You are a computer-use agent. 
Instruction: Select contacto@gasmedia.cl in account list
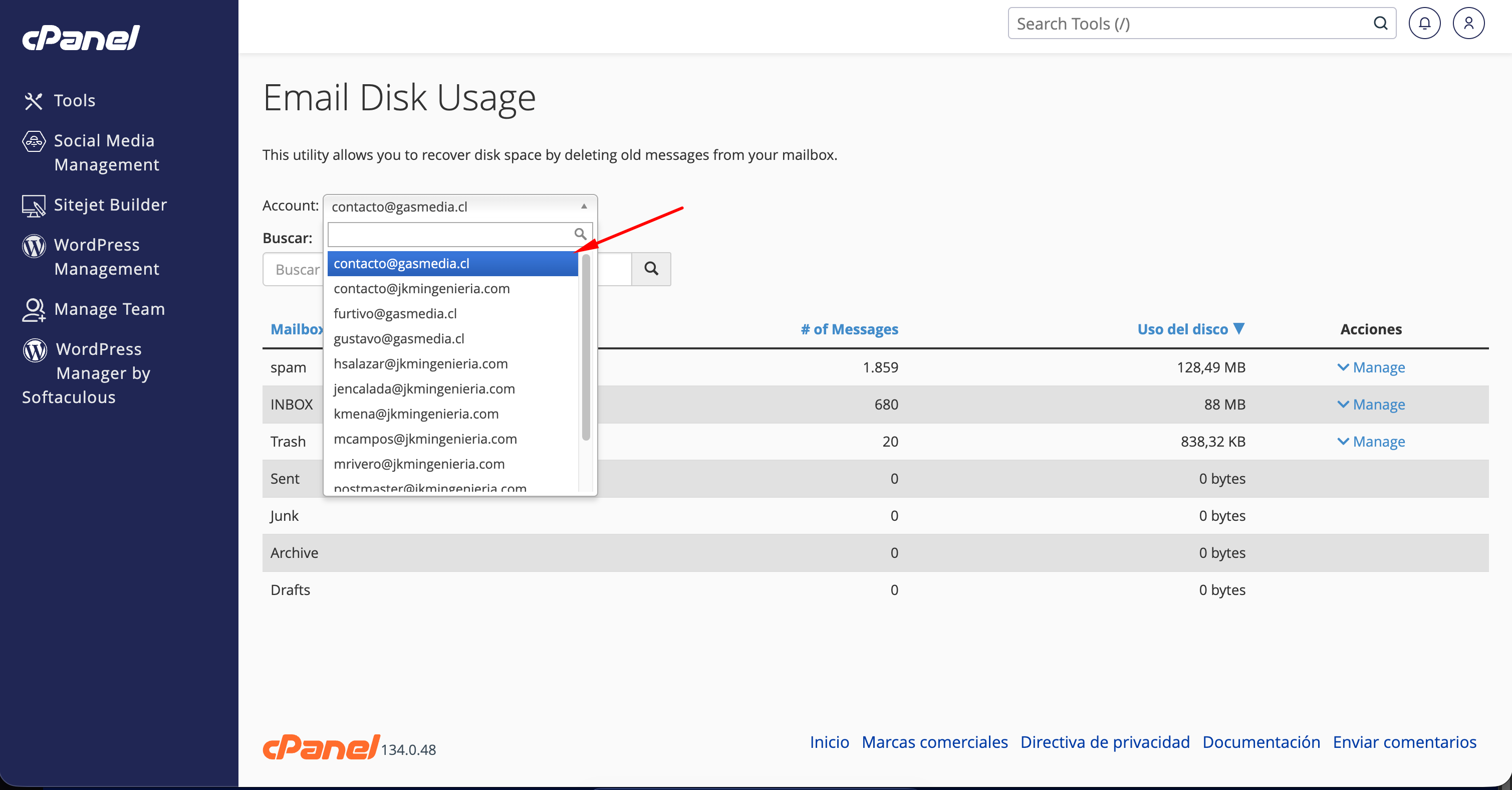[452, 264]
